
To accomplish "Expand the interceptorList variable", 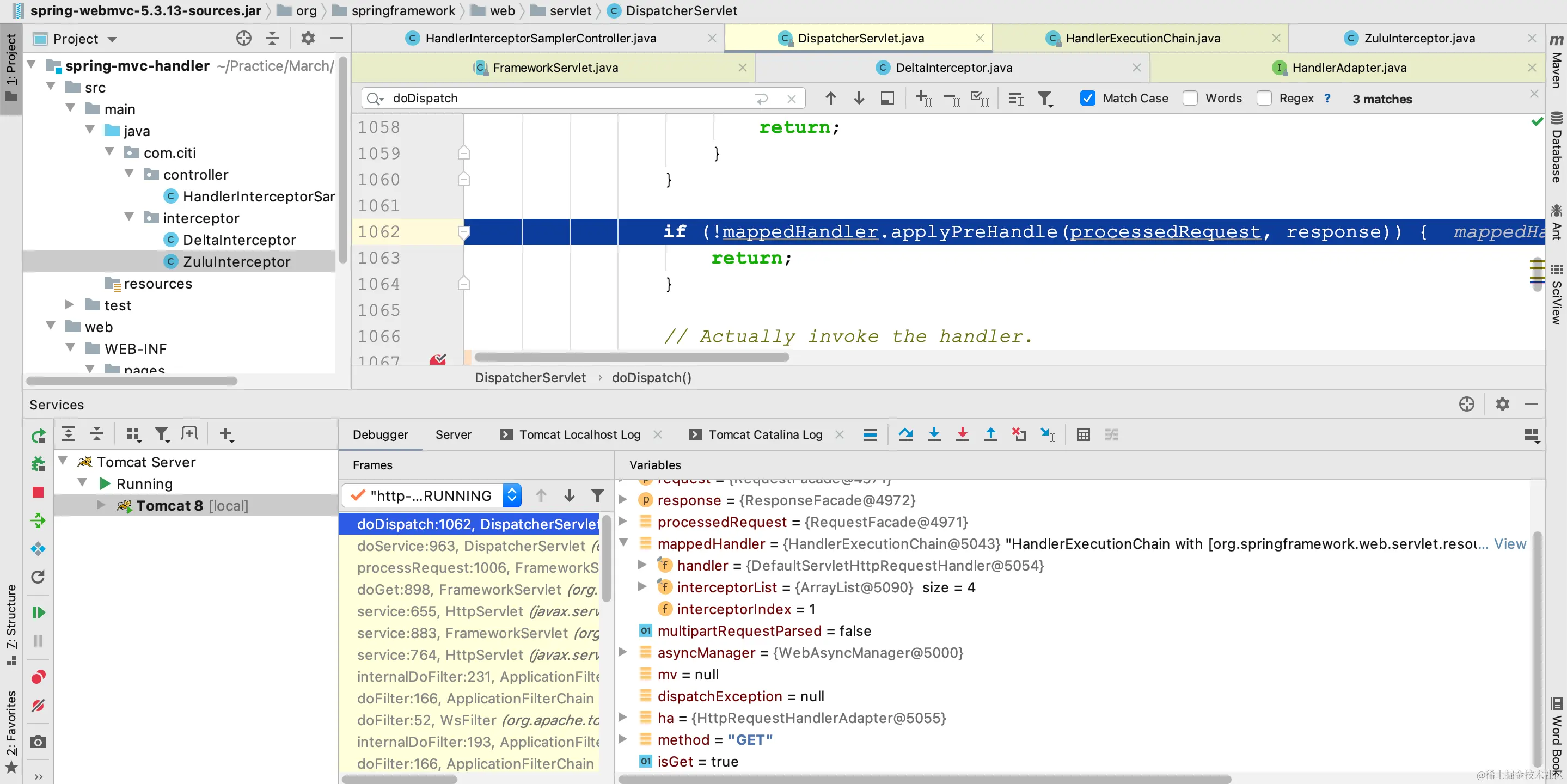I will [642, 587].
